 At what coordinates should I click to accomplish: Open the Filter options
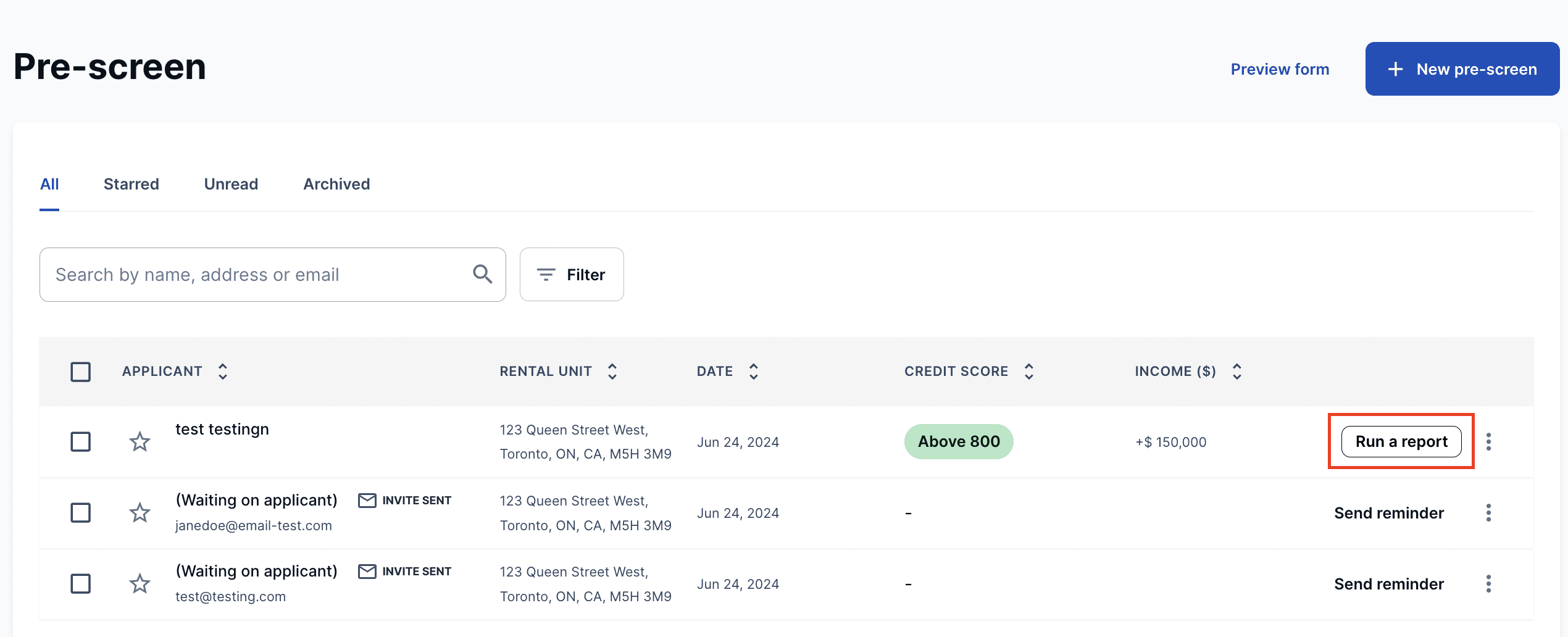(x=572, y=275)
